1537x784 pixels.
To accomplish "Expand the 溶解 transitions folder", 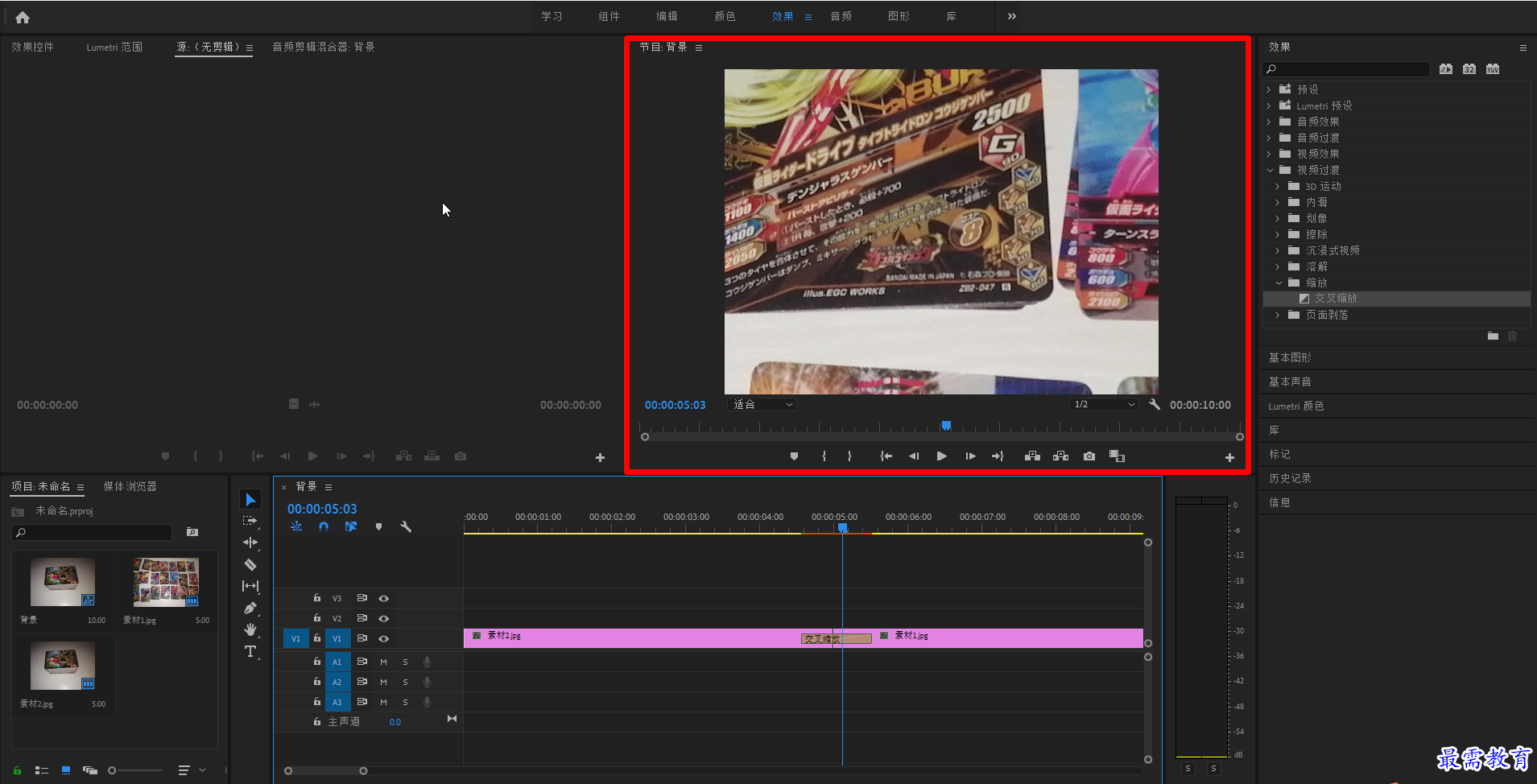I will 1278,266.
